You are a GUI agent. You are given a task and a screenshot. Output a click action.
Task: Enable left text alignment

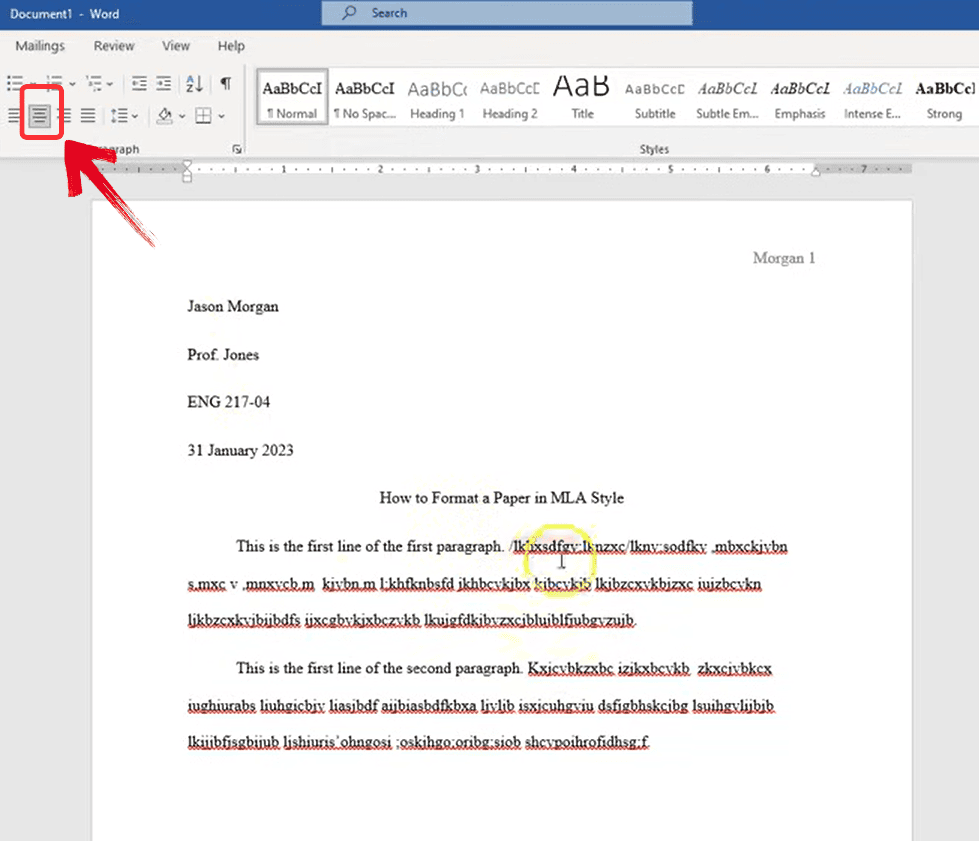point(12,115)
